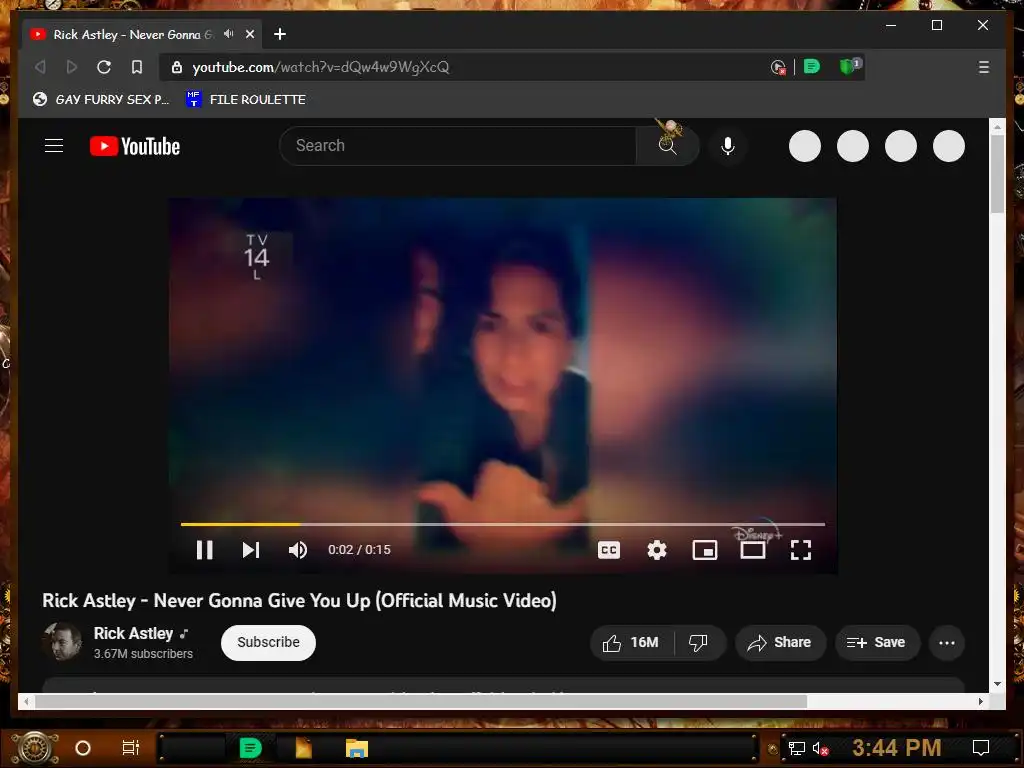Open the browser main menu
Screen dimensions: 1024x768
[x=984, y=67]
